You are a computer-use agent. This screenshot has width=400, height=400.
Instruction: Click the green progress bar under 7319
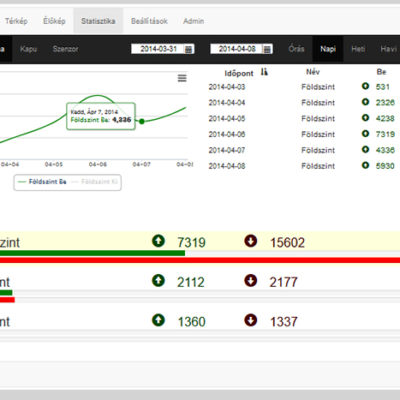pos(92,253)
